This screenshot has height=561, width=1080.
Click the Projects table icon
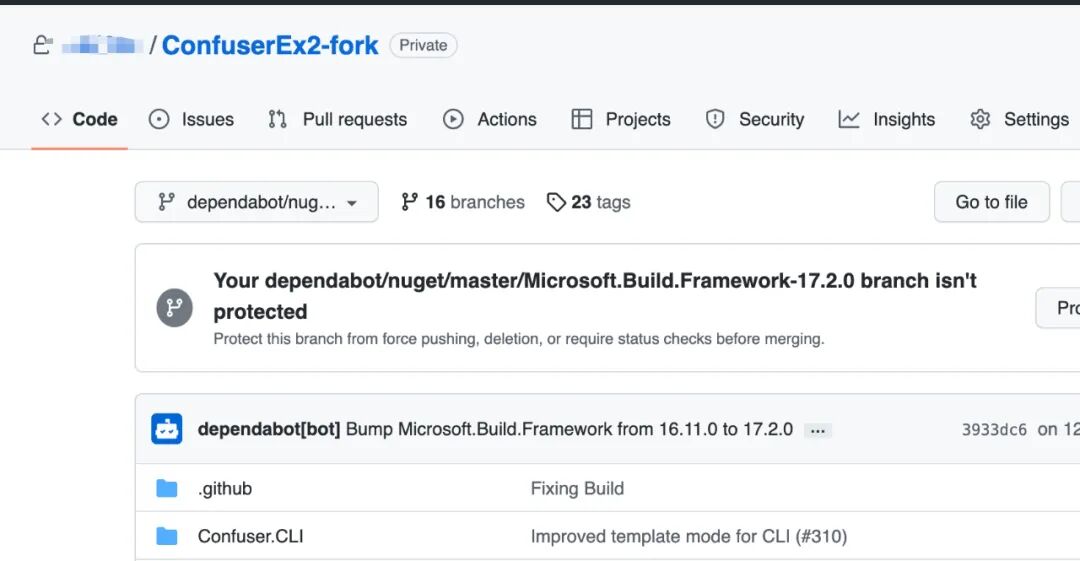coord(582,119)
